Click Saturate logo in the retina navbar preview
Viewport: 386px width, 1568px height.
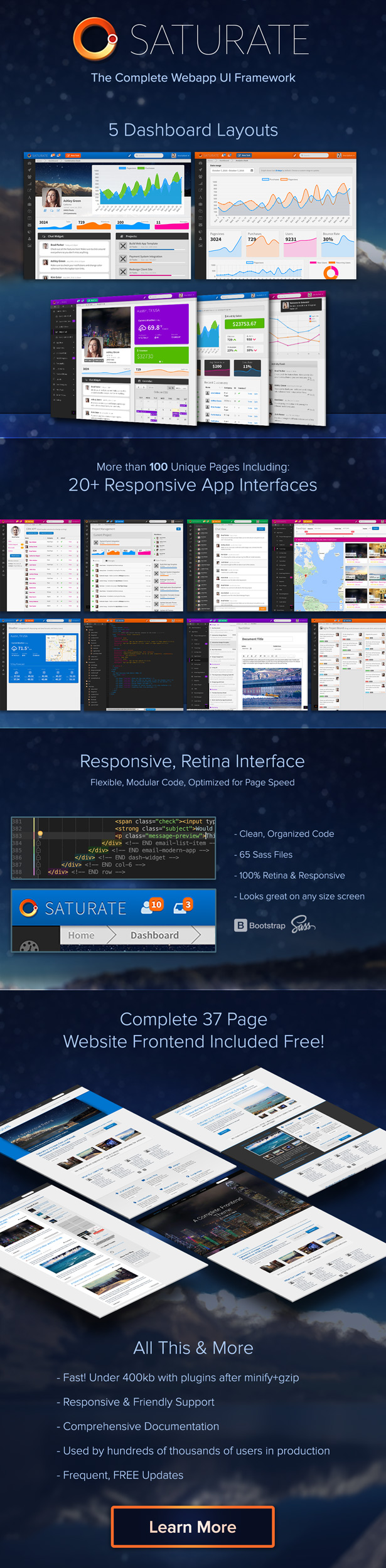click(73, 908)
